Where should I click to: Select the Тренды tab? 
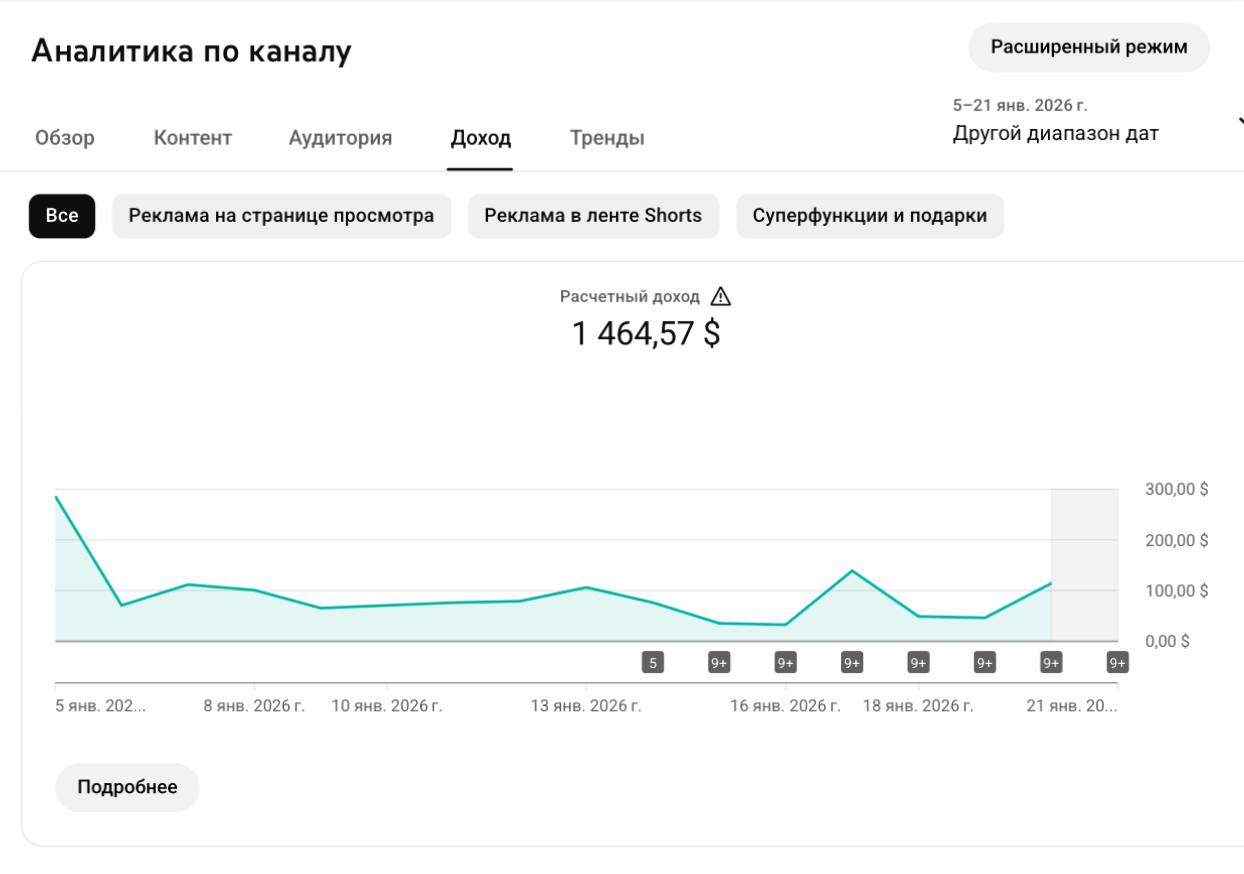(x=607, y=138)
